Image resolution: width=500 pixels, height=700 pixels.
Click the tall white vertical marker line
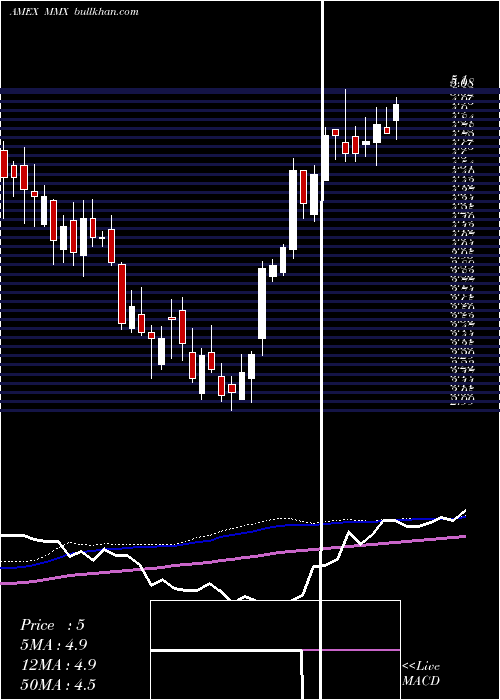point(322,350)
